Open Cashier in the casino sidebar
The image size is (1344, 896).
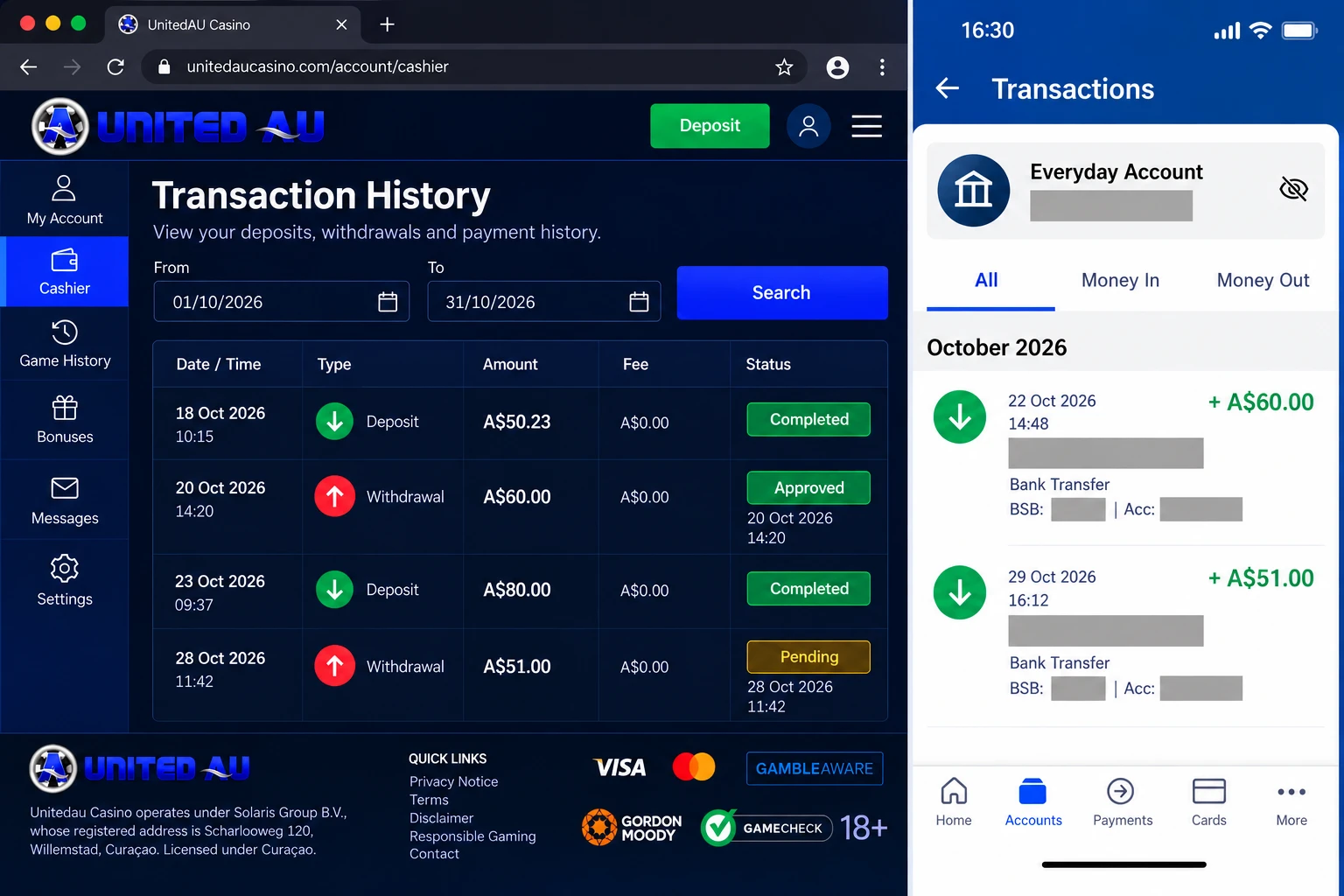point(64,272)
